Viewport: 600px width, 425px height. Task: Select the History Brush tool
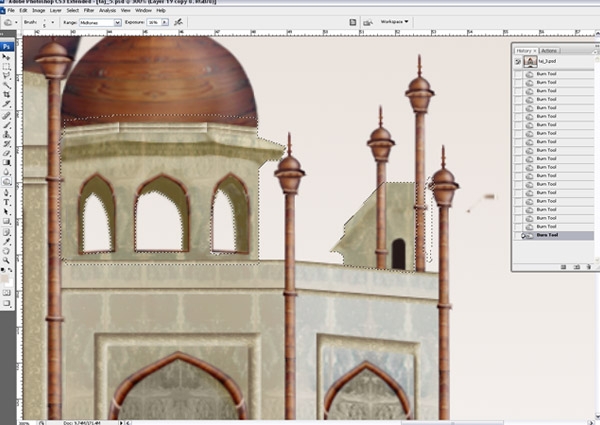(6, 144)
